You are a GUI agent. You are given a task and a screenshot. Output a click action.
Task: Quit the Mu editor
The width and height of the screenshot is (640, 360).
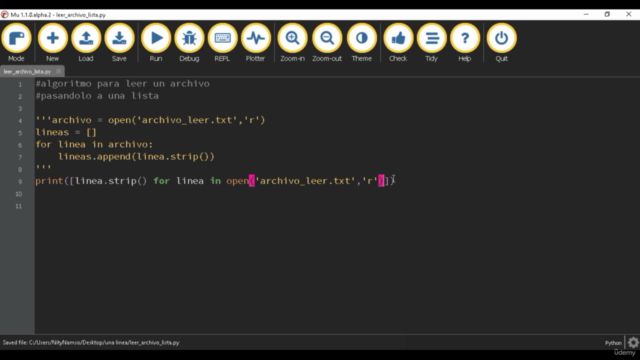coord(502,42)
